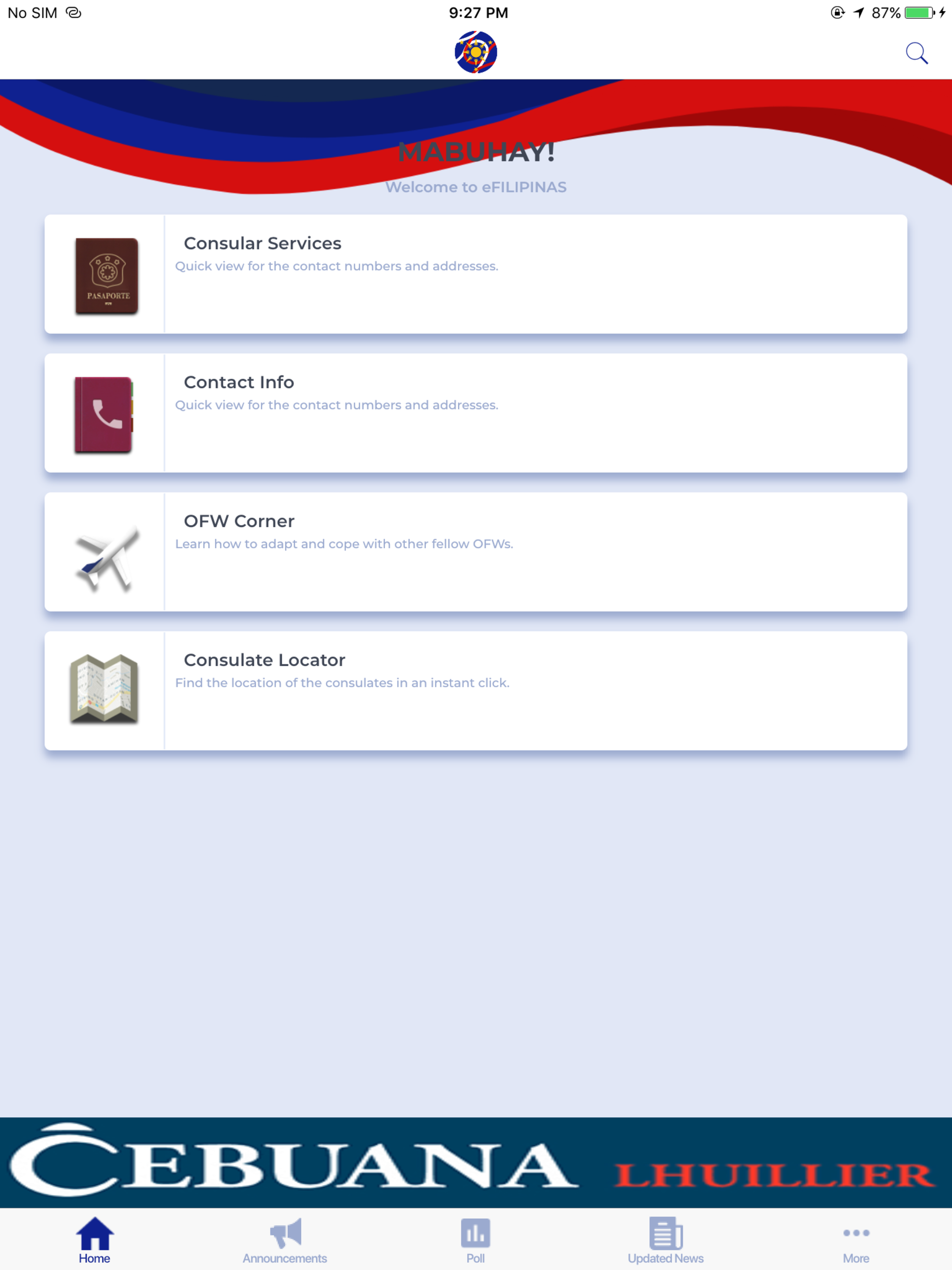
Task: Open the Consular Services title
Action: [x=262, y=244]
